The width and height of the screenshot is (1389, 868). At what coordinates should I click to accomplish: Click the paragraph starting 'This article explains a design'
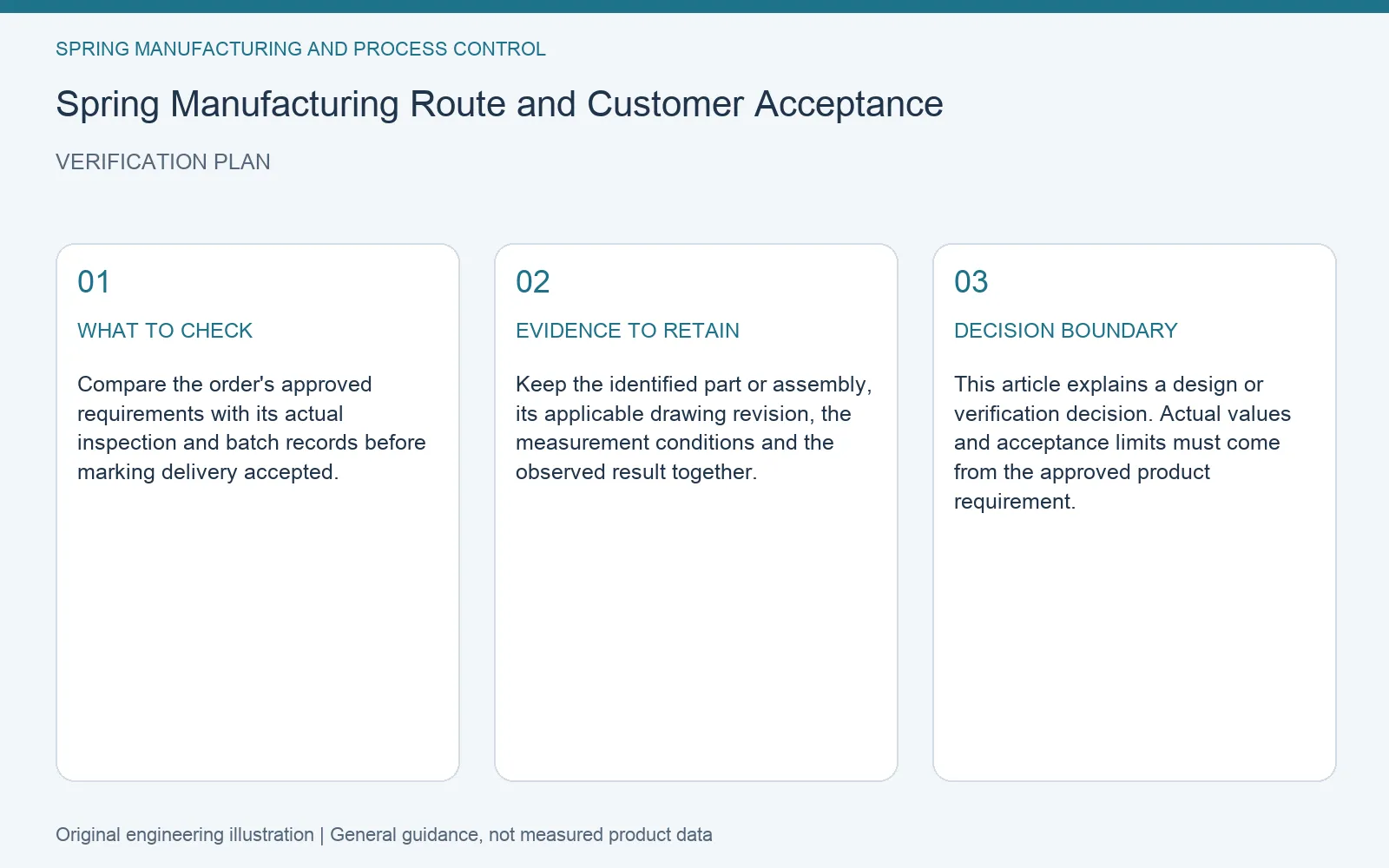[1122, 443]
